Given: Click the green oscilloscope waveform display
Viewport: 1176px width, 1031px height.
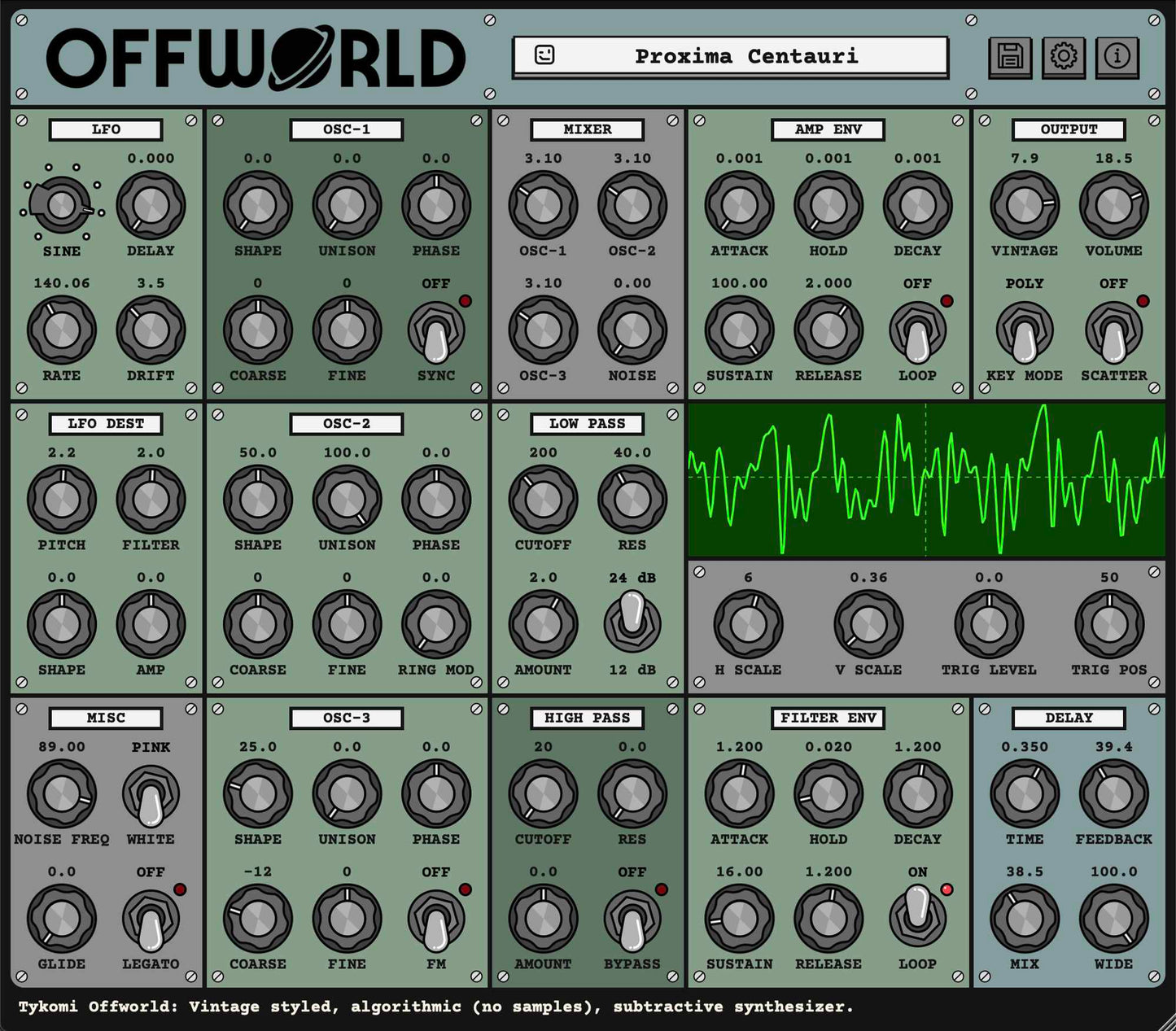Looking at the screenshot, I should (927, 480).
